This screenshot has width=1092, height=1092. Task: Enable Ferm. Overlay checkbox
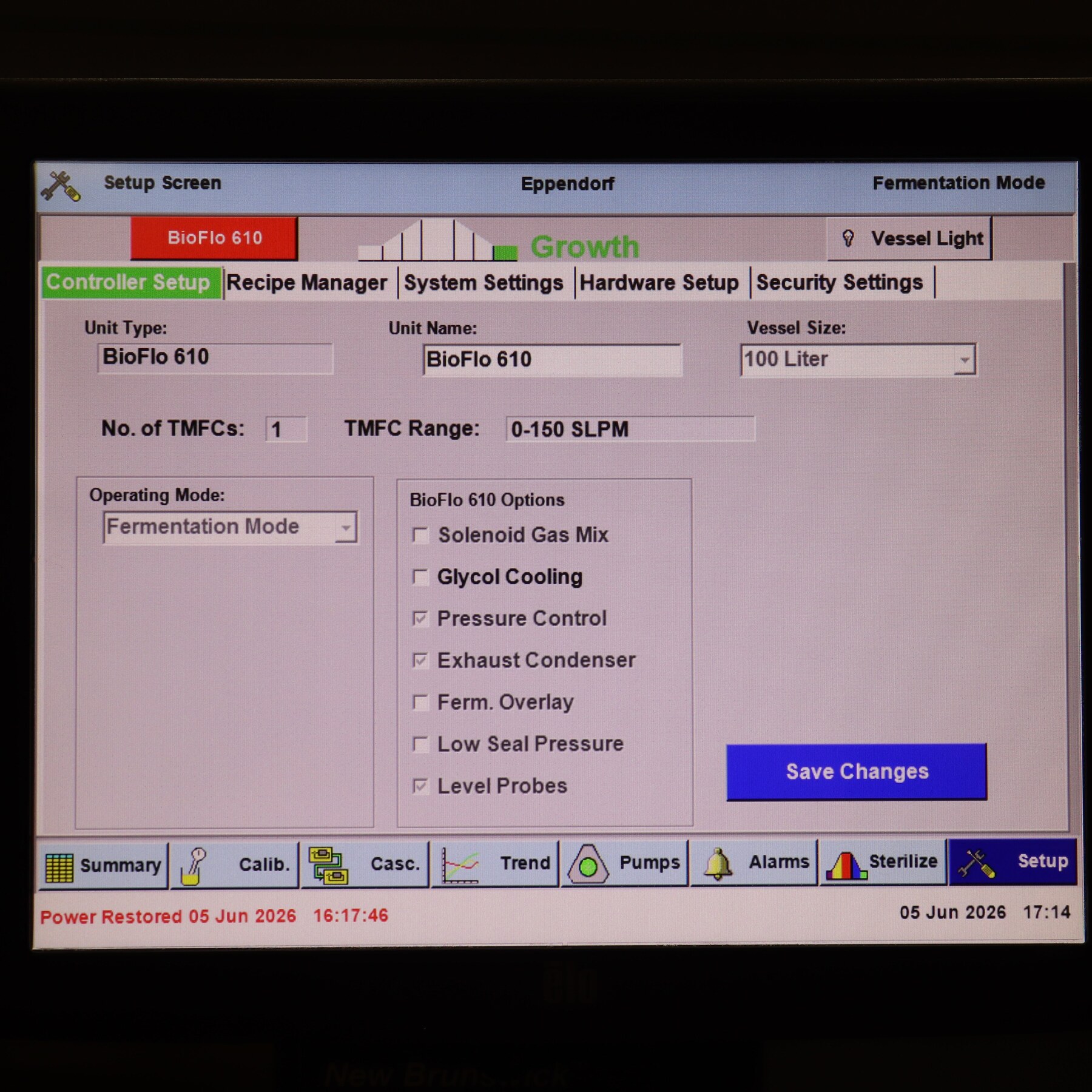(420, 703)
